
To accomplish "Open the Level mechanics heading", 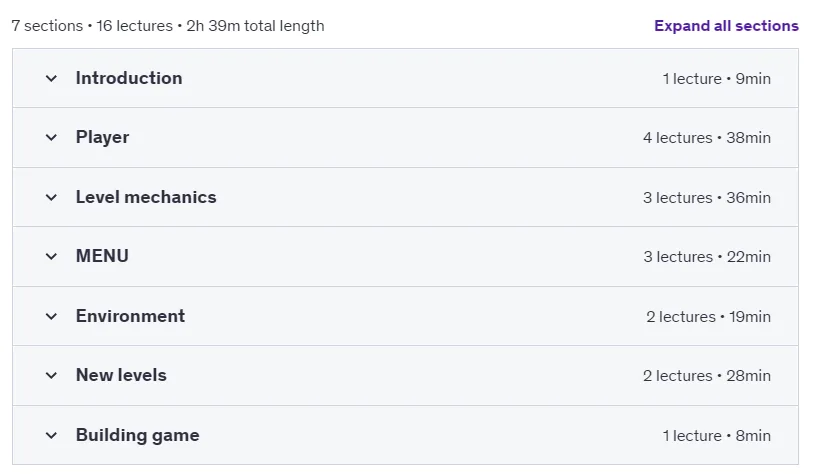I will click(x=146, y=197).
